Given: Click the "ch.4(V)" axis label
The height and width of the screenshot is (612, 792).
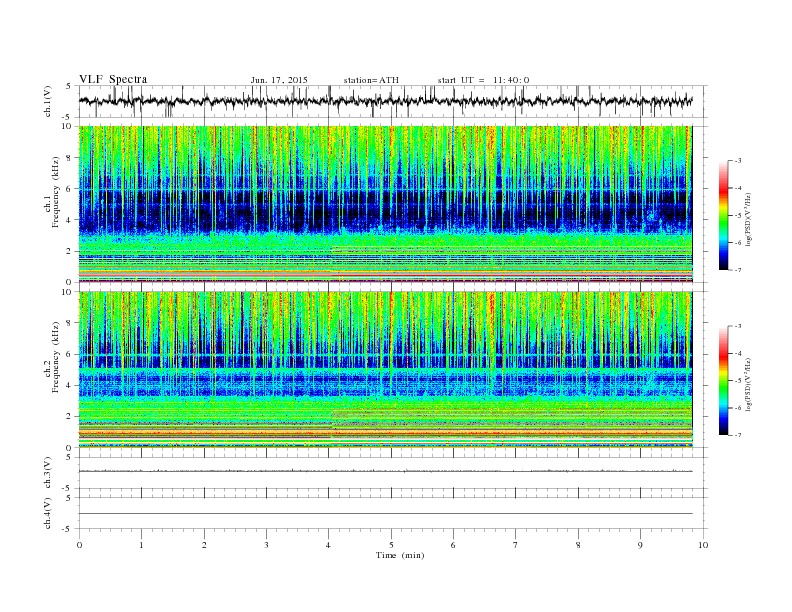Looking at the screenshot, I should [x=48, y=513].
